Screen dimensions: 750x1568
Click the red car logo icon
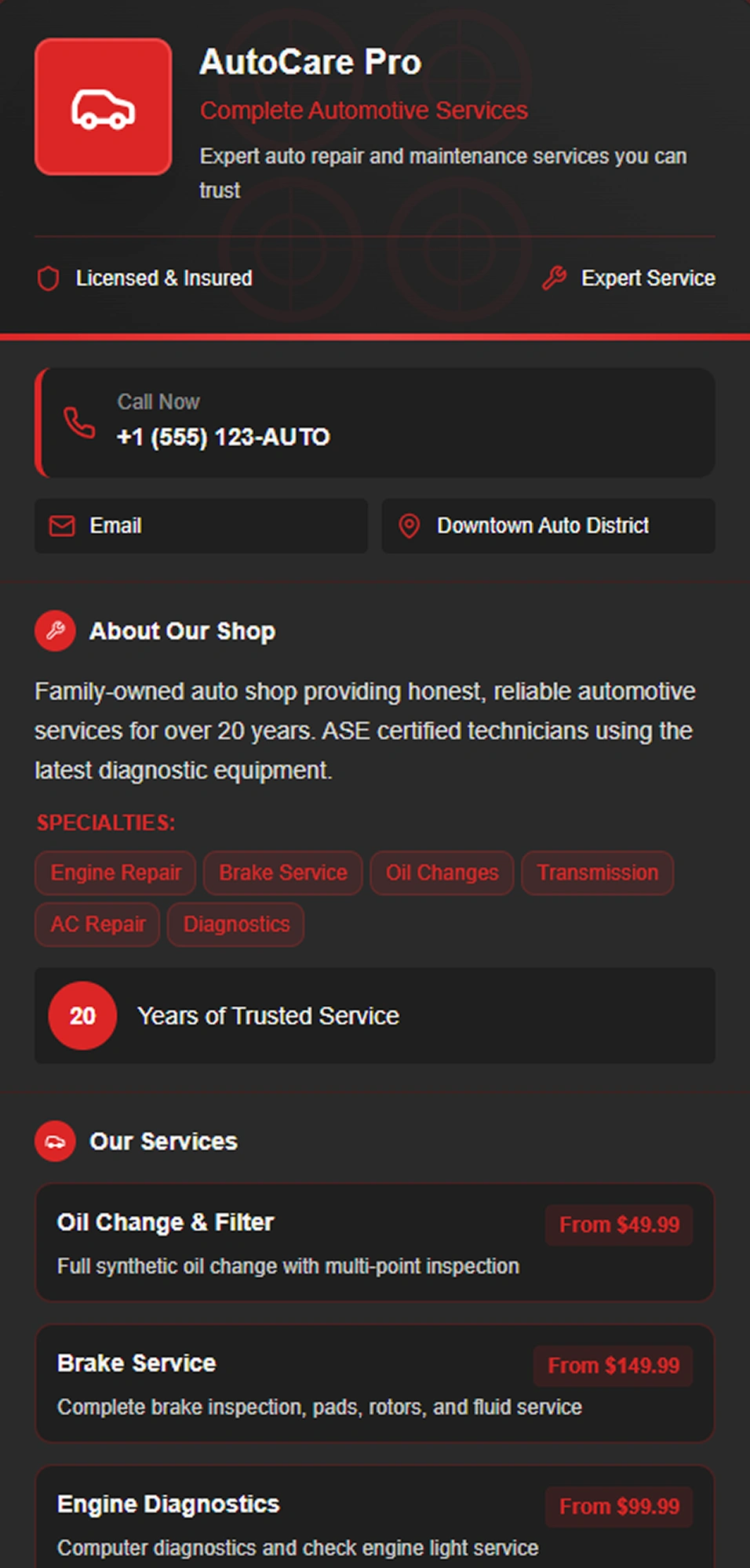(x=103, y=107)
